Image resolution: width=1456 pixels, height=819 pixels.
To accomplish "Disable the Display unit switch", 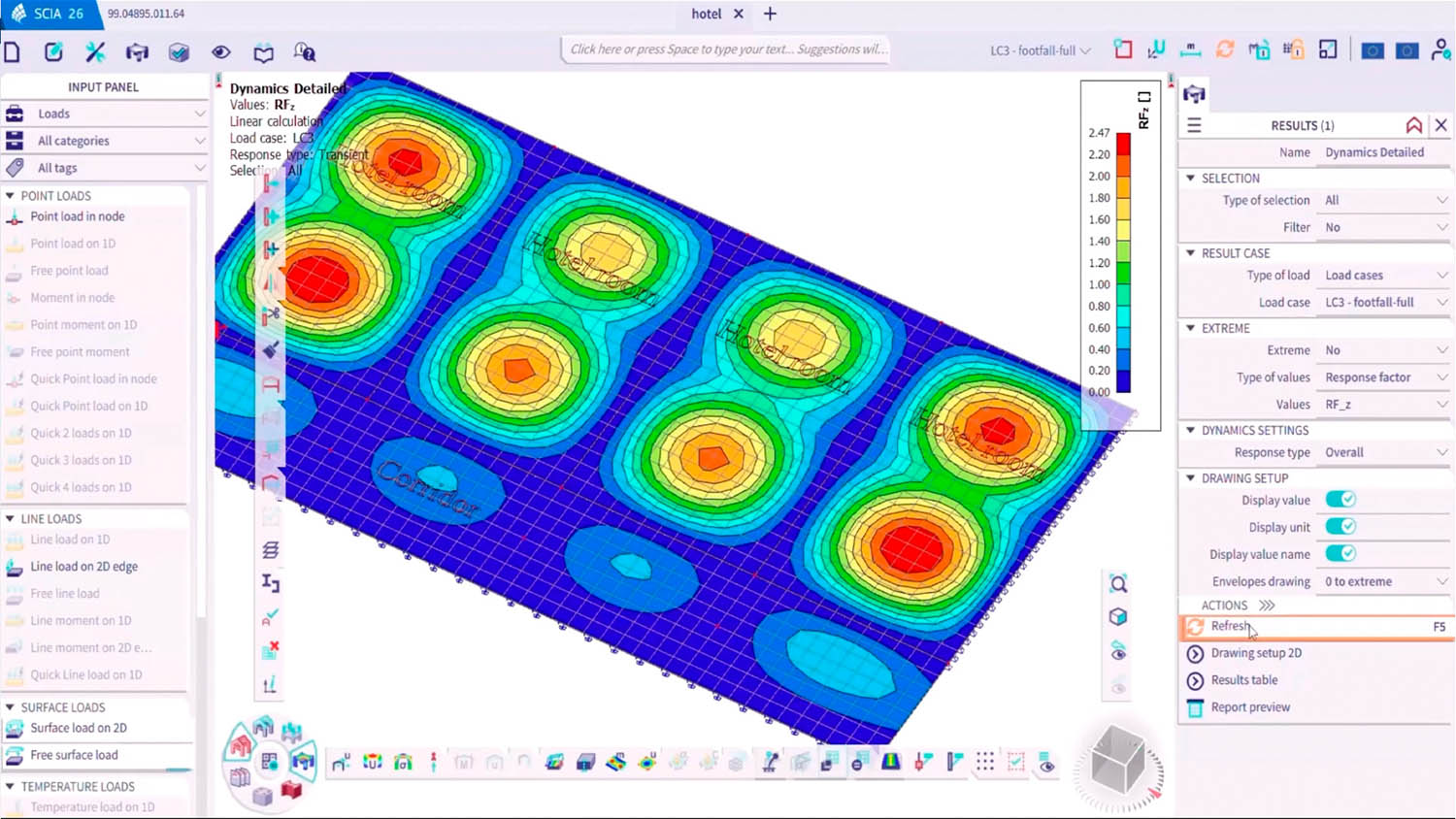I will click(1340, 527).
